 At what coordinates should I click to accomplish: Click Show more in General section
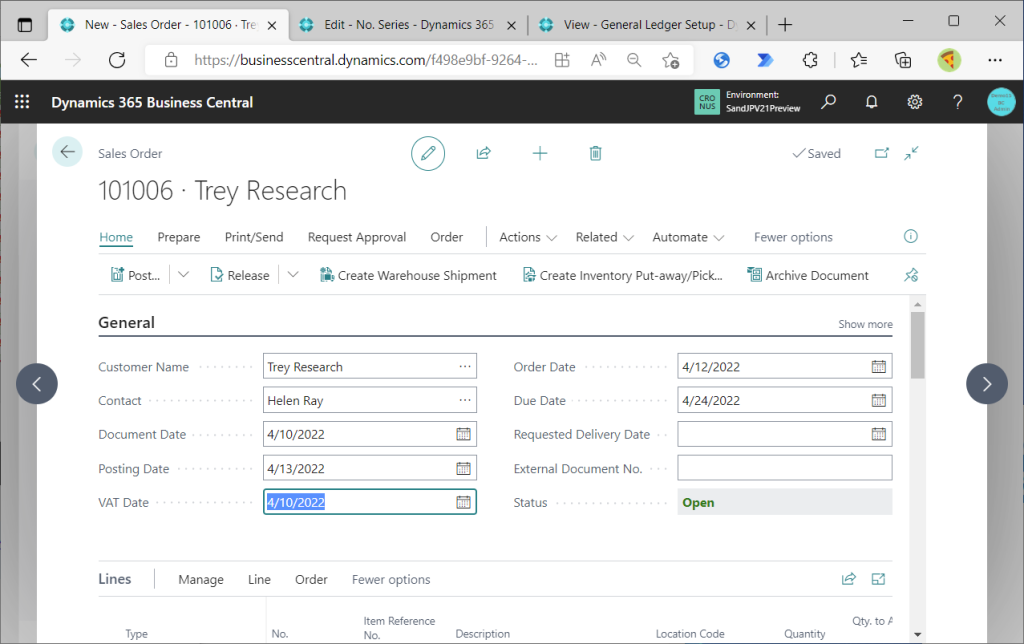(865, 324)
